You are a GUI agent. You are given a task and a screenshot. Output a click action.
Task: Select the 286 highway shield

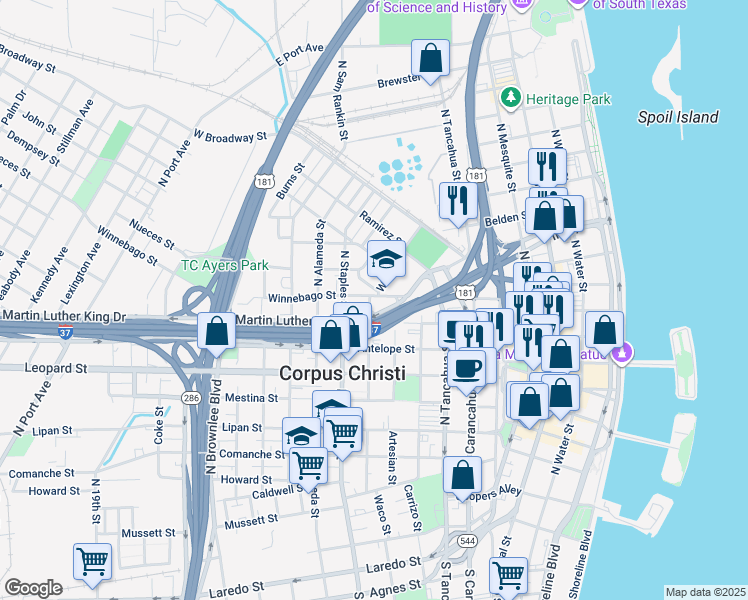click(191, 397)
